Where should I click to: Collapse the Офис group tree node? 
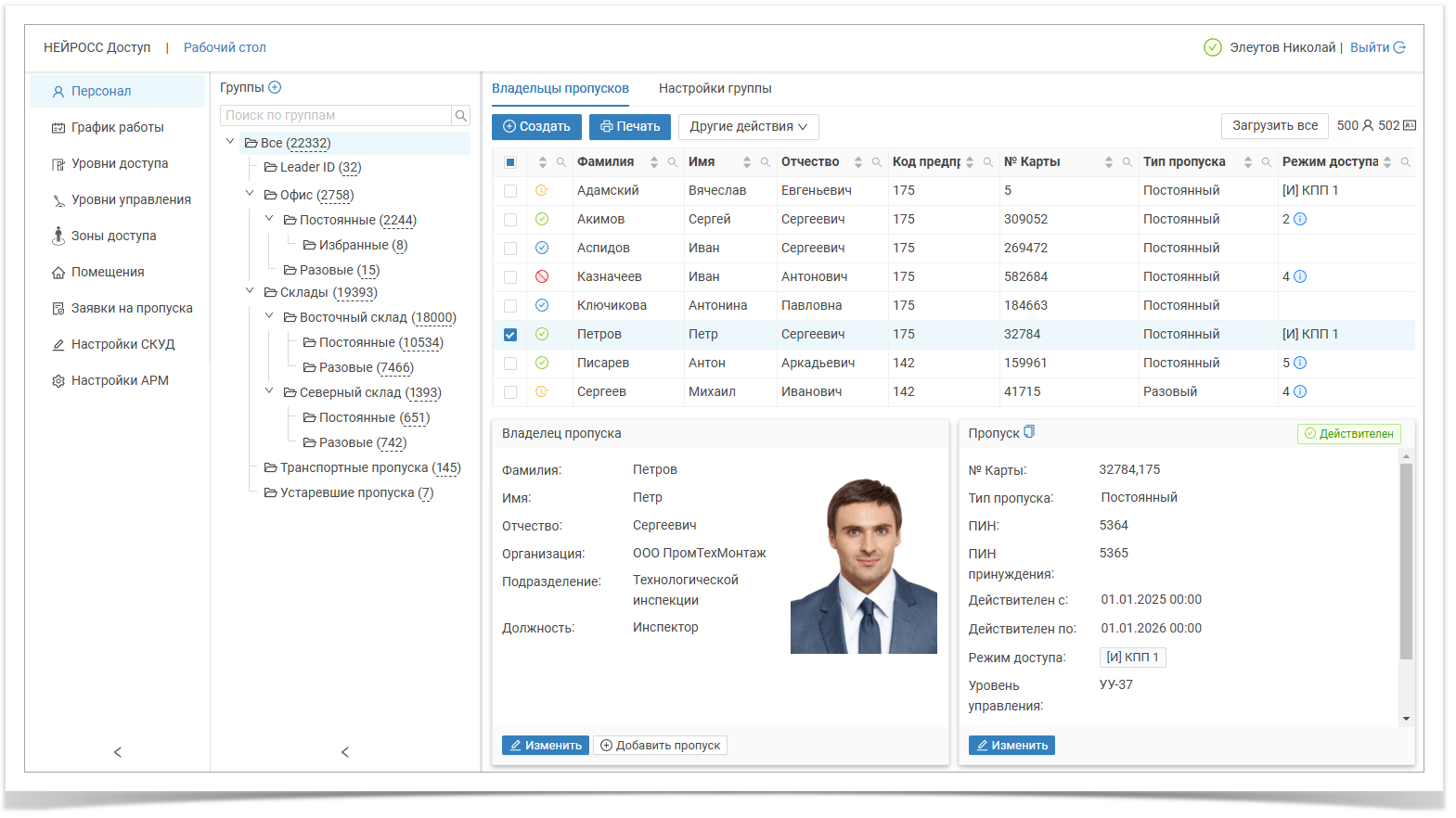coord(250,194)
